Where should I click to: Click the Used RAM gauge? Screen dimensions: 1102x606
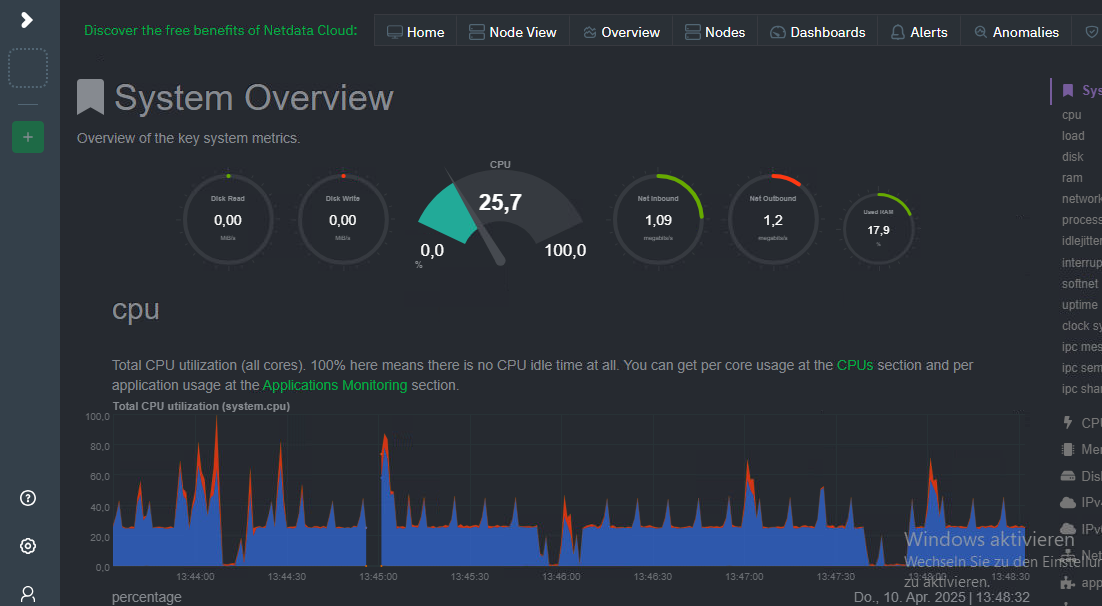coord(878,229)
